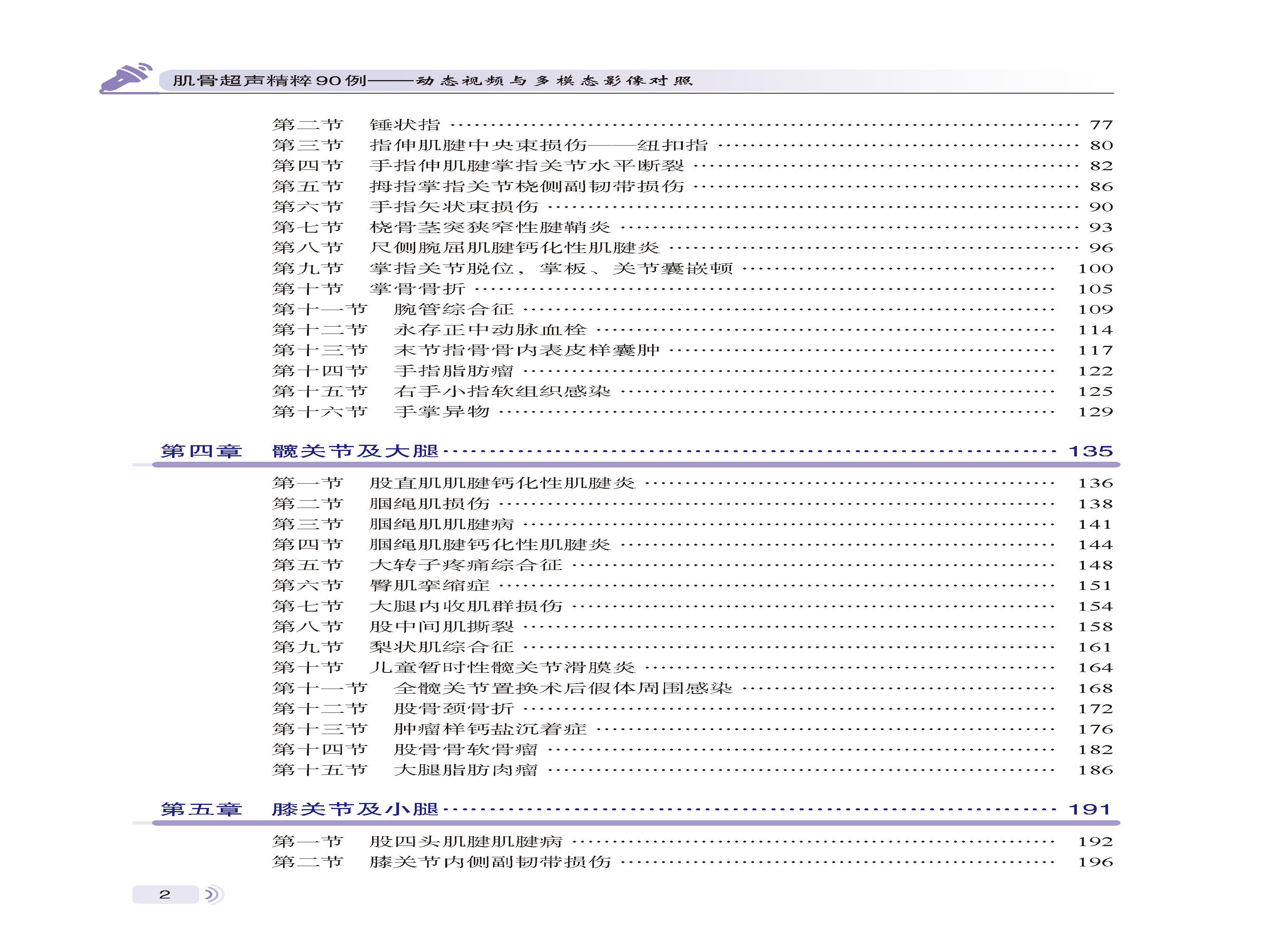
Task: Open the 手掌异物 section entry
Action: point(441,412)
